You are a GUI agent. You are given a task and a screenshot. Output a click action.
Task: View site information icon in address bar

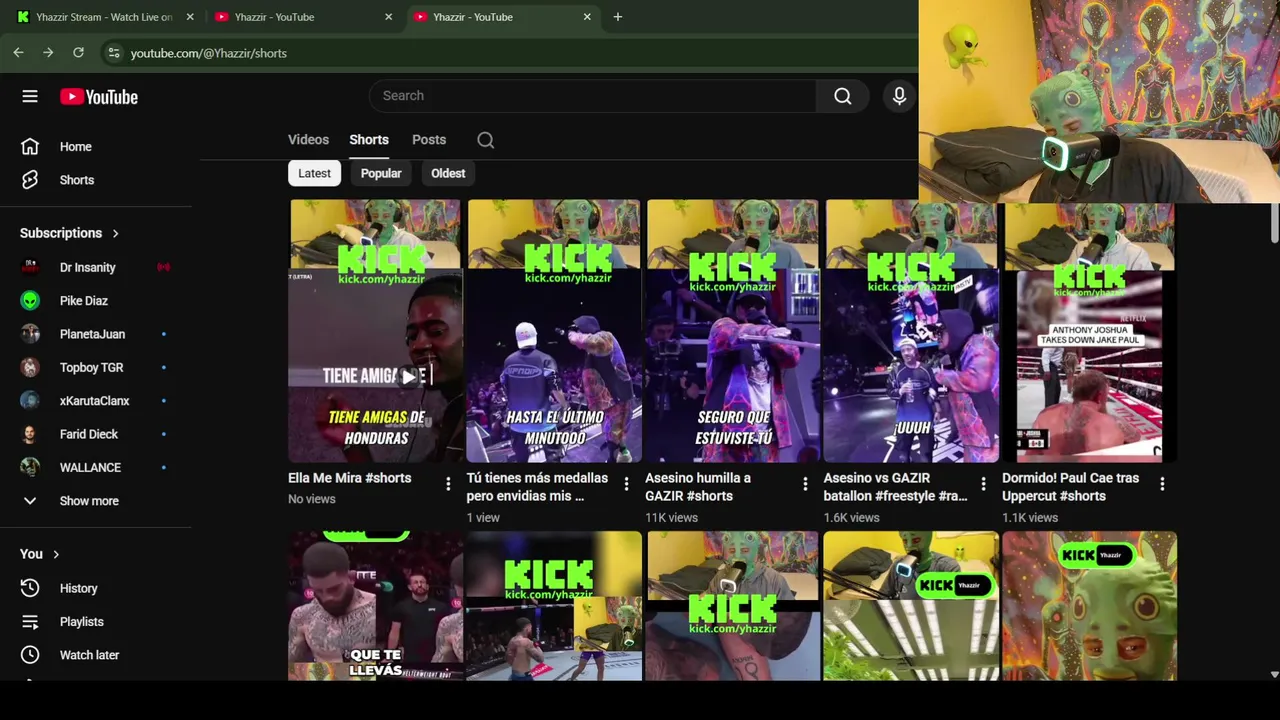tap(114, 53)
